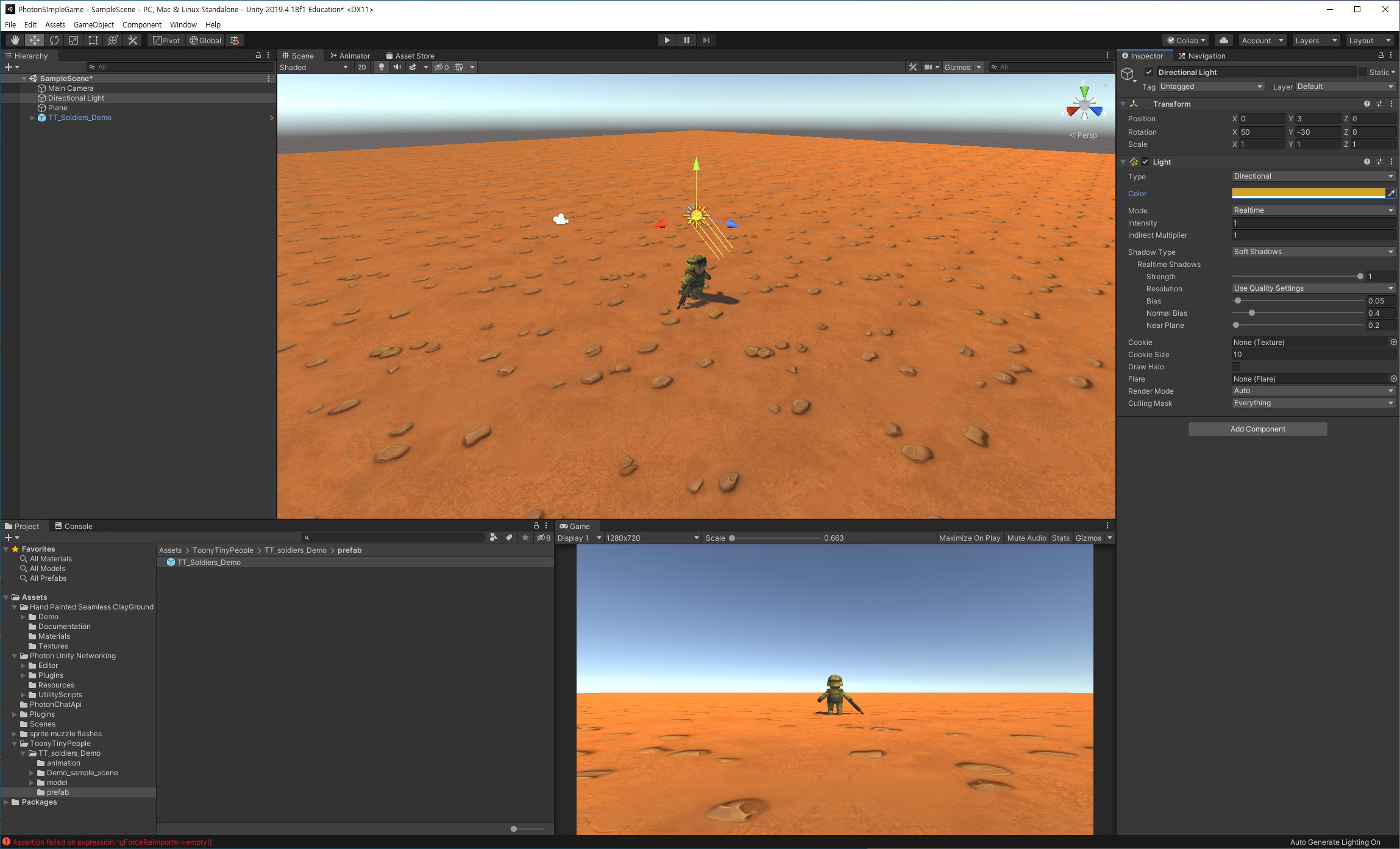Expand TT_Soldiers_Demo in Hierarchy
This screenshot has width=1400, height=849.
click(32, 118)
